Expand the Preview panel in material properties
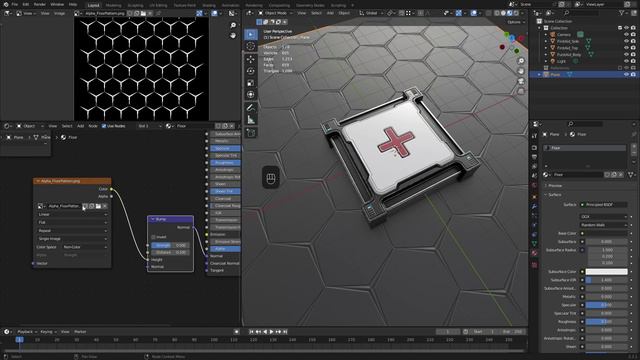Image resolution: width=640 pixels, height=360 pixels. [x=553, y=186]
